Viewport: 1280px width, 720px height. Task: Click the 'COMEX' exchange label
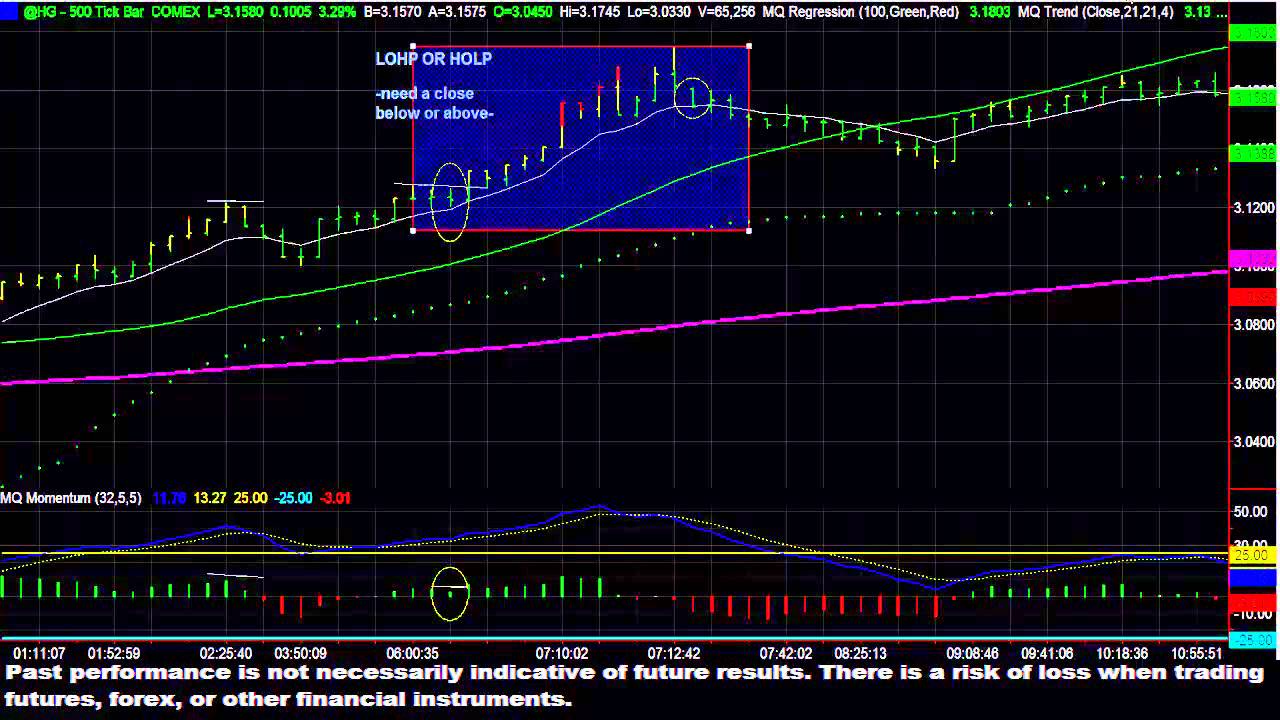pos(175,12)
